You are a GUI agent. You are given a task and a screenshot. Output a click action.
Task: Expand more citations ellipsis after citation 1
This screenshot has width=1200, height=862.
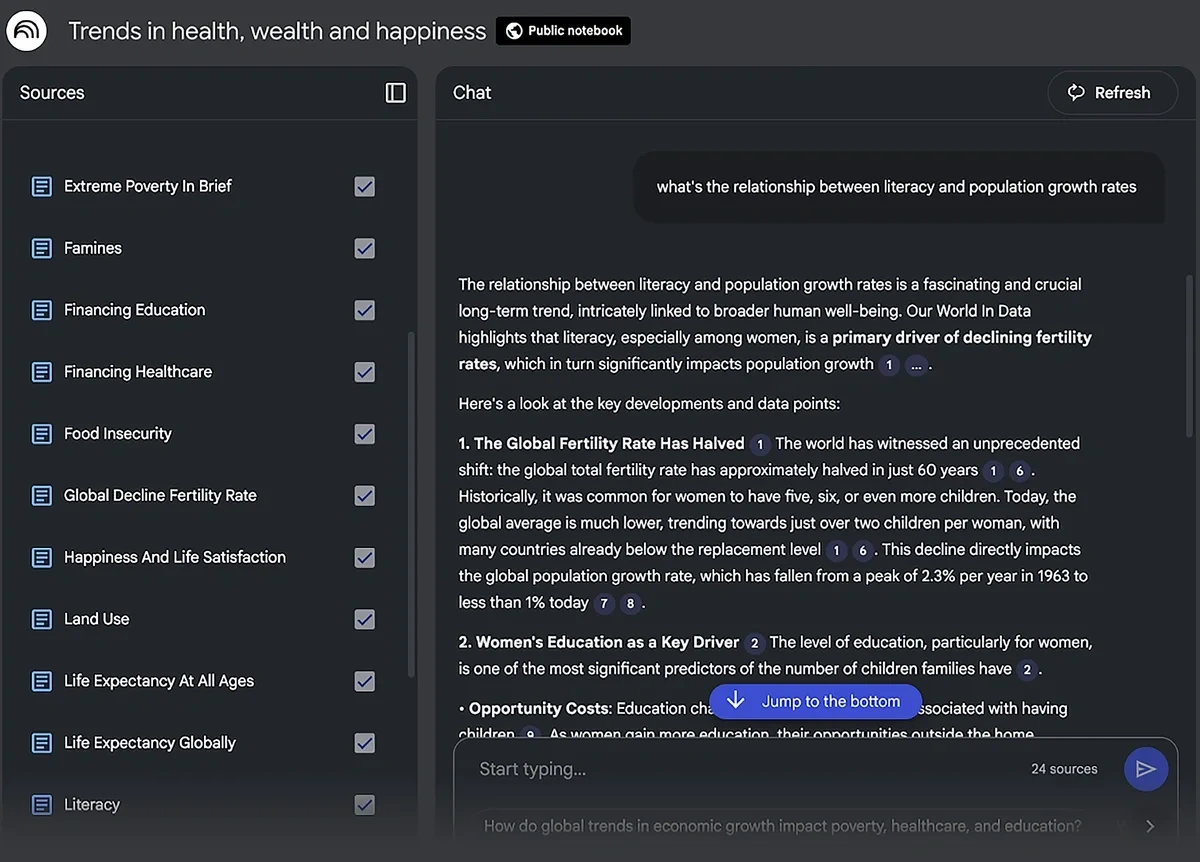click(x=916, y=365)
